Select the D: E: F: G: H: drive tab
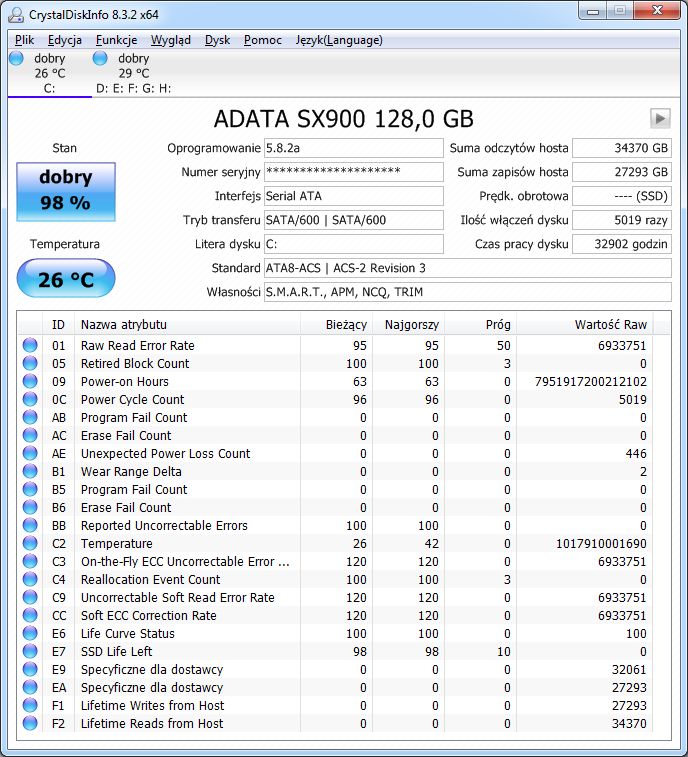This screenshot has width=688, height=757. (134, 73)
